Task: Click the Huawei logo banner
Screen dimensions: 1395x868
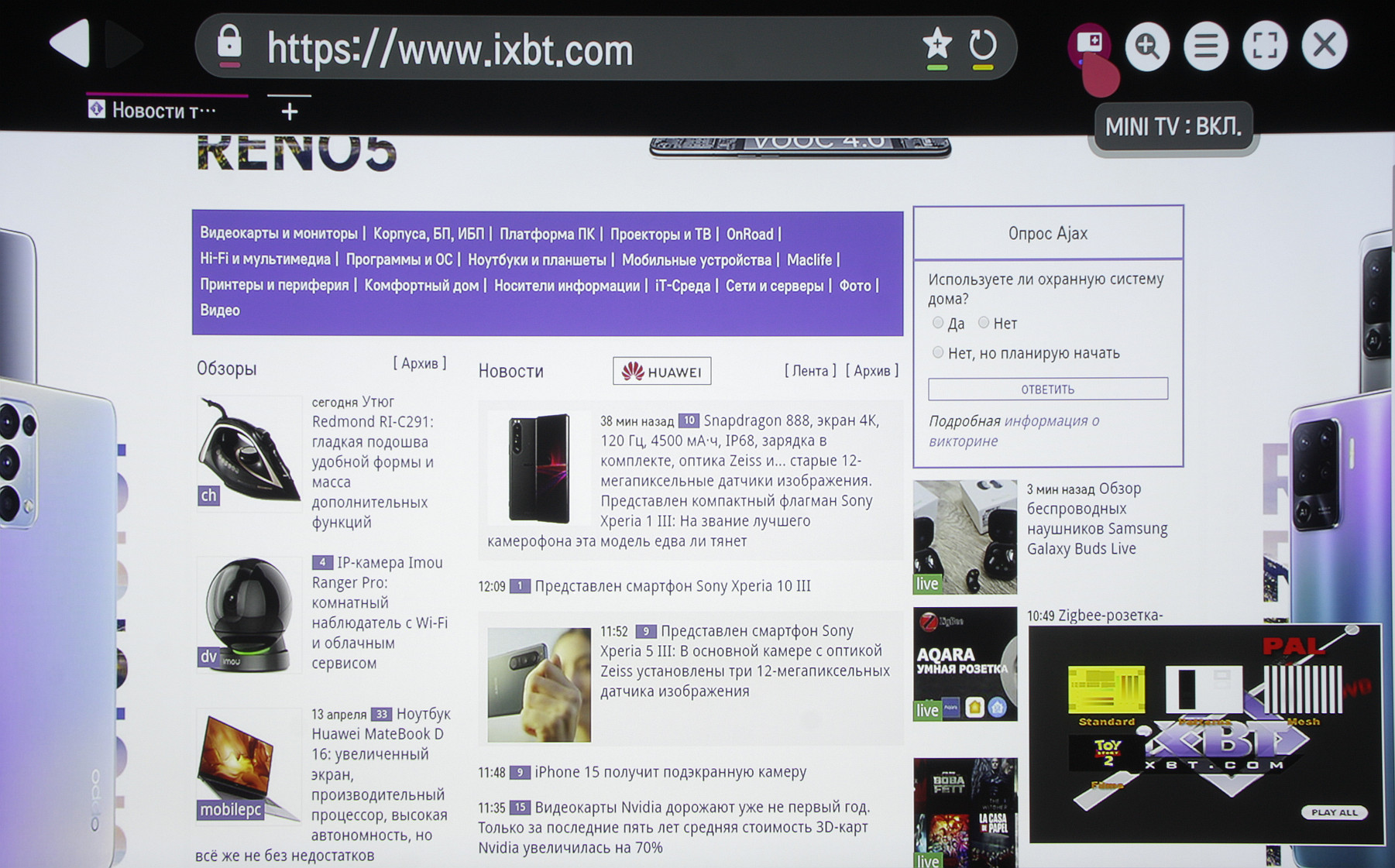Action: (x=662, y=372)
